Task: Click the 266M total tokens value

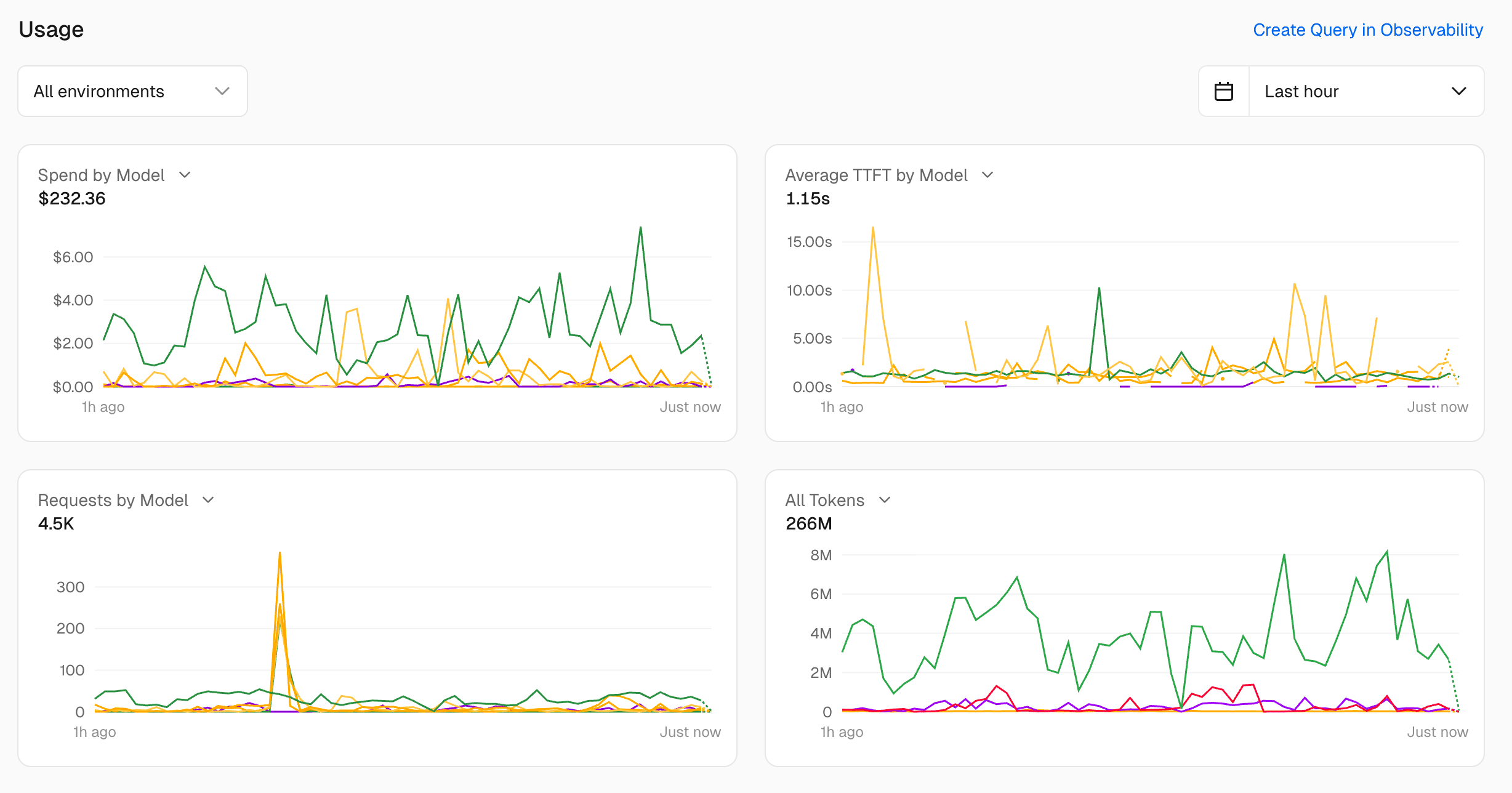Action: coord(808,523)
